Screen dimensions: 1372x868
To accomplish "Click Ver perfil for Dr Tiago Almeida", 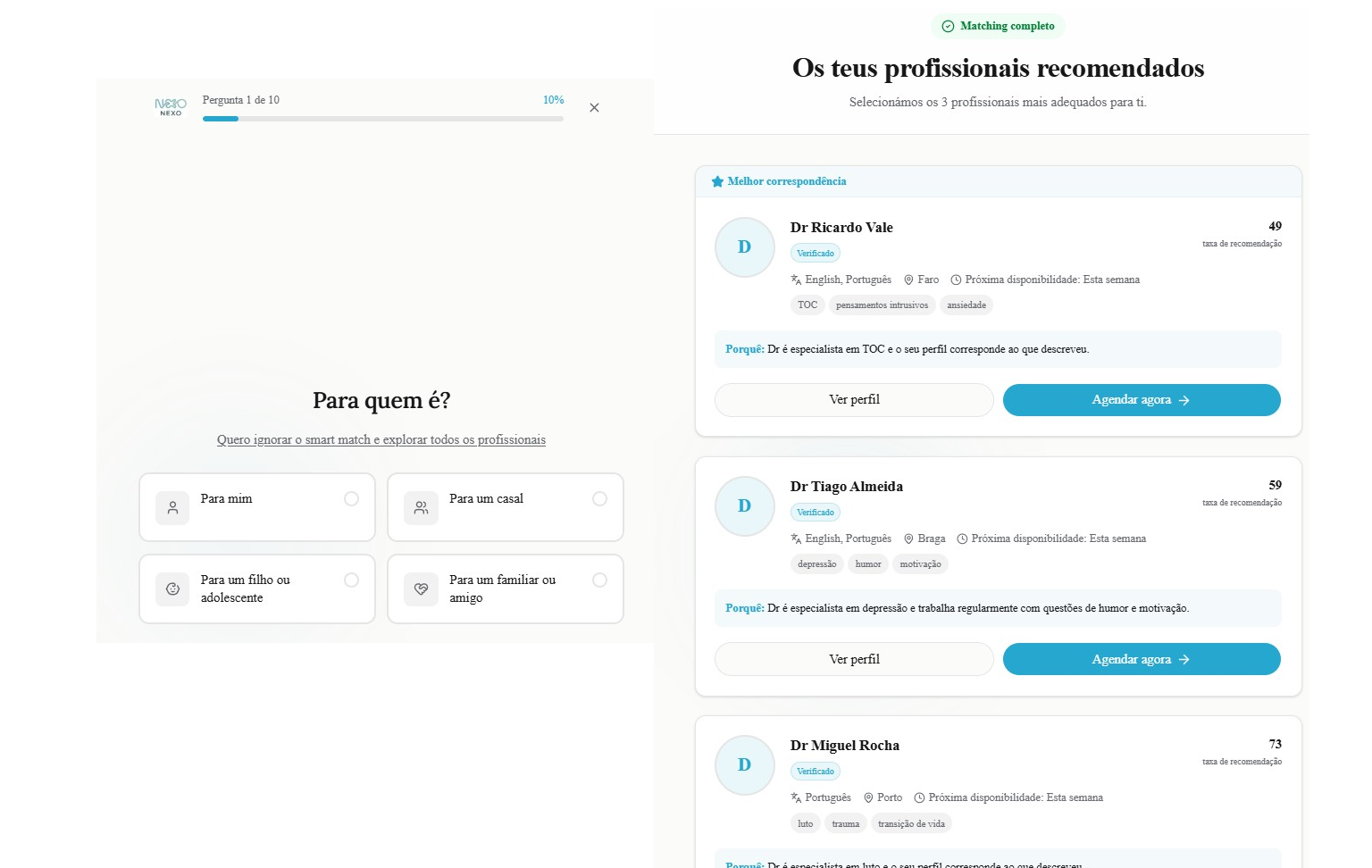I will [x=853, y=659].
